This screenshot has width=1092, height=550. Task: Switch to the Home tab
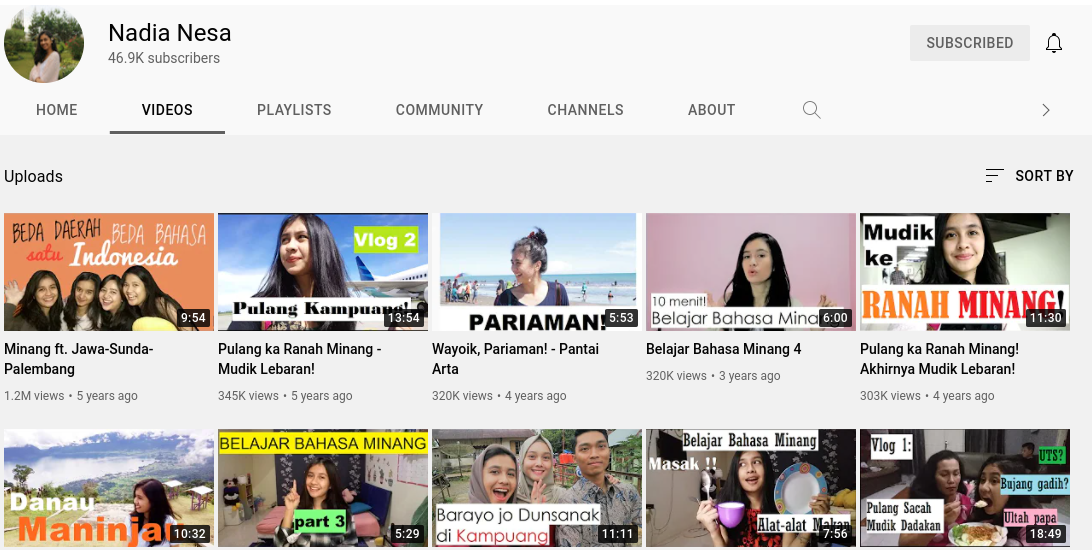click(x=56, y=110)
